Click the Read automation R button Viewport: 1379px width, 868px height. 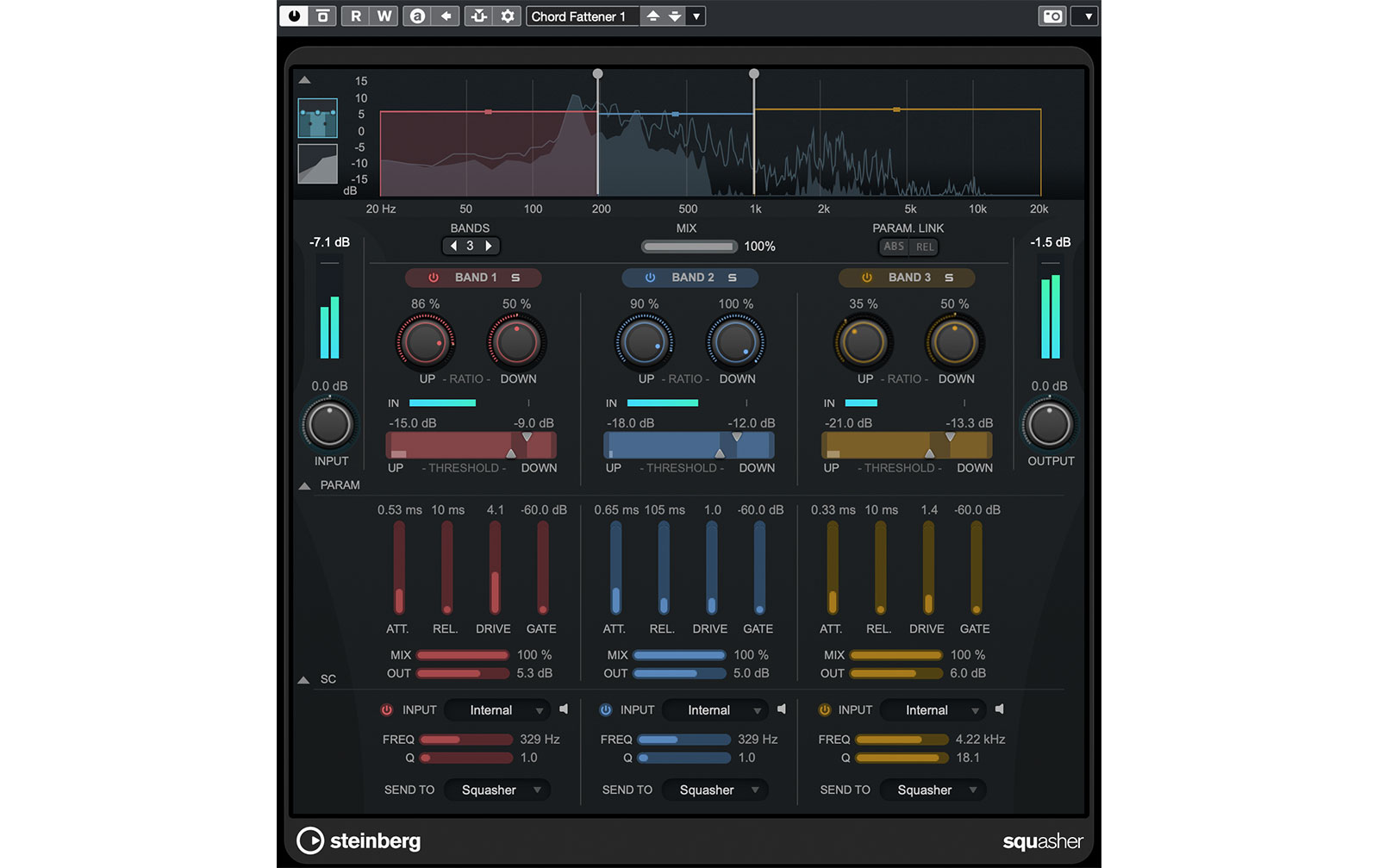point(355,16)
